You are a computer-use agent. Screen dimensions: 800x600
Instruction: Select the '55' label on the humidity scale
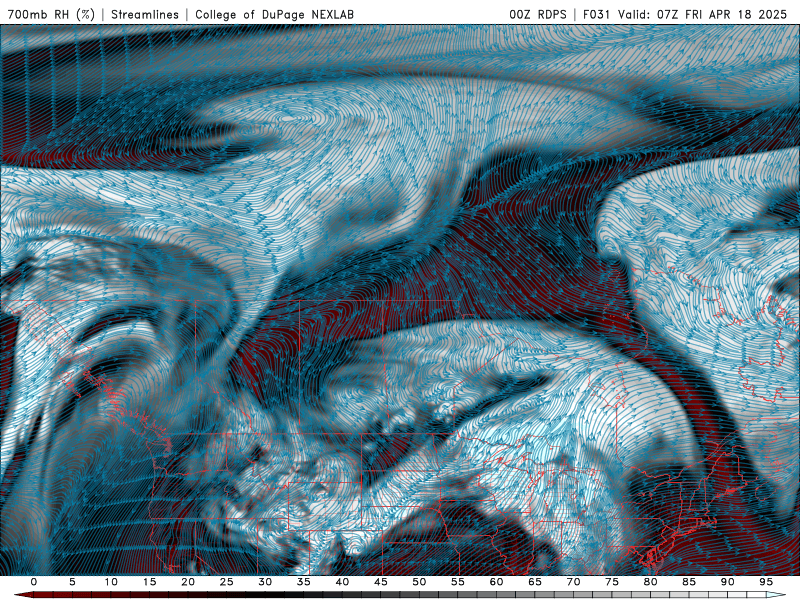(x=458, y=582)
